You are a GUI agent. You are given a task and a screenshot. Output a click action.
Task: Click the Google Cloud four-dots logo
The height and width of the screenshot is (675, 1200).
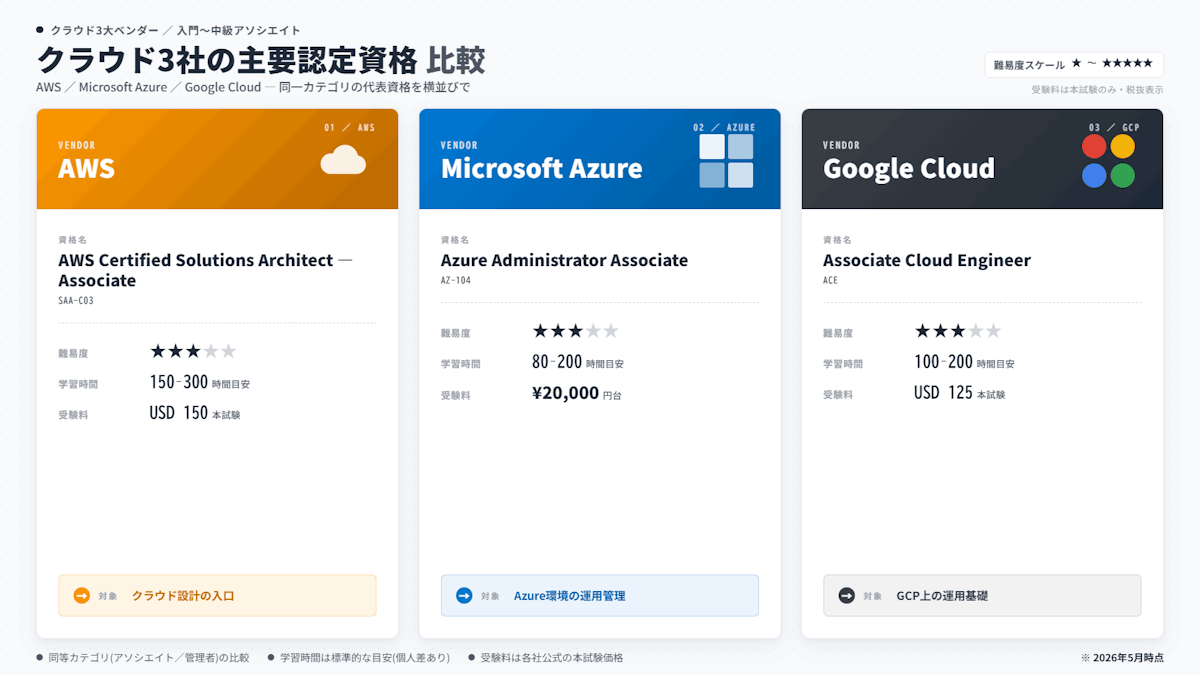tap(1108, 161)
